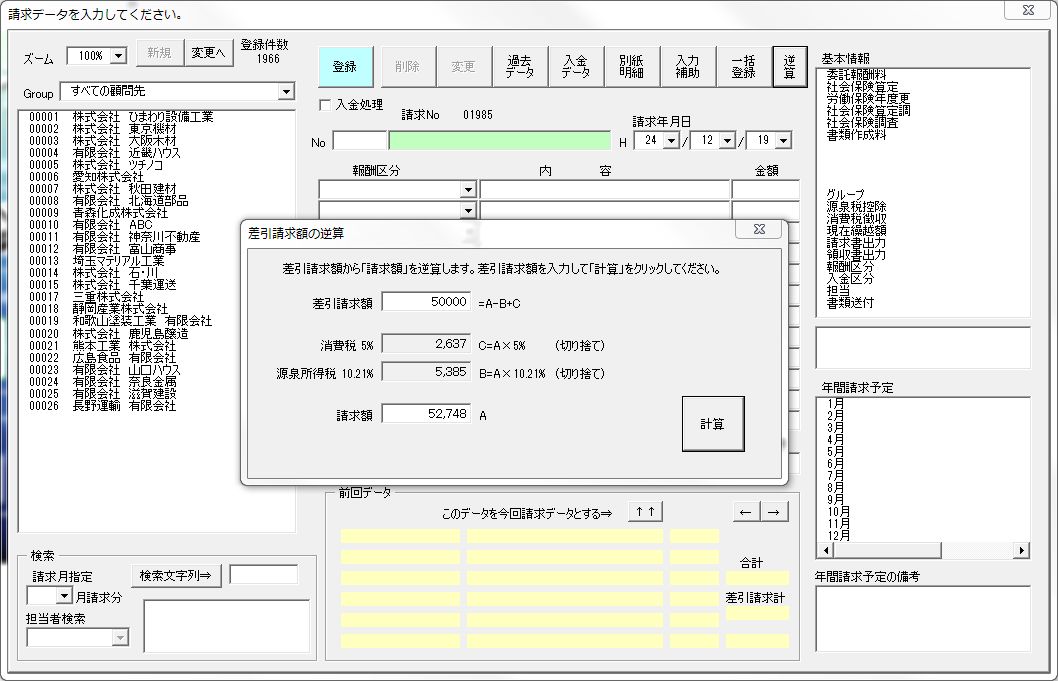Screen dimensions: 1058x681
Task: Open 入力補助 from the toolbar
Action: coord(688,67)
